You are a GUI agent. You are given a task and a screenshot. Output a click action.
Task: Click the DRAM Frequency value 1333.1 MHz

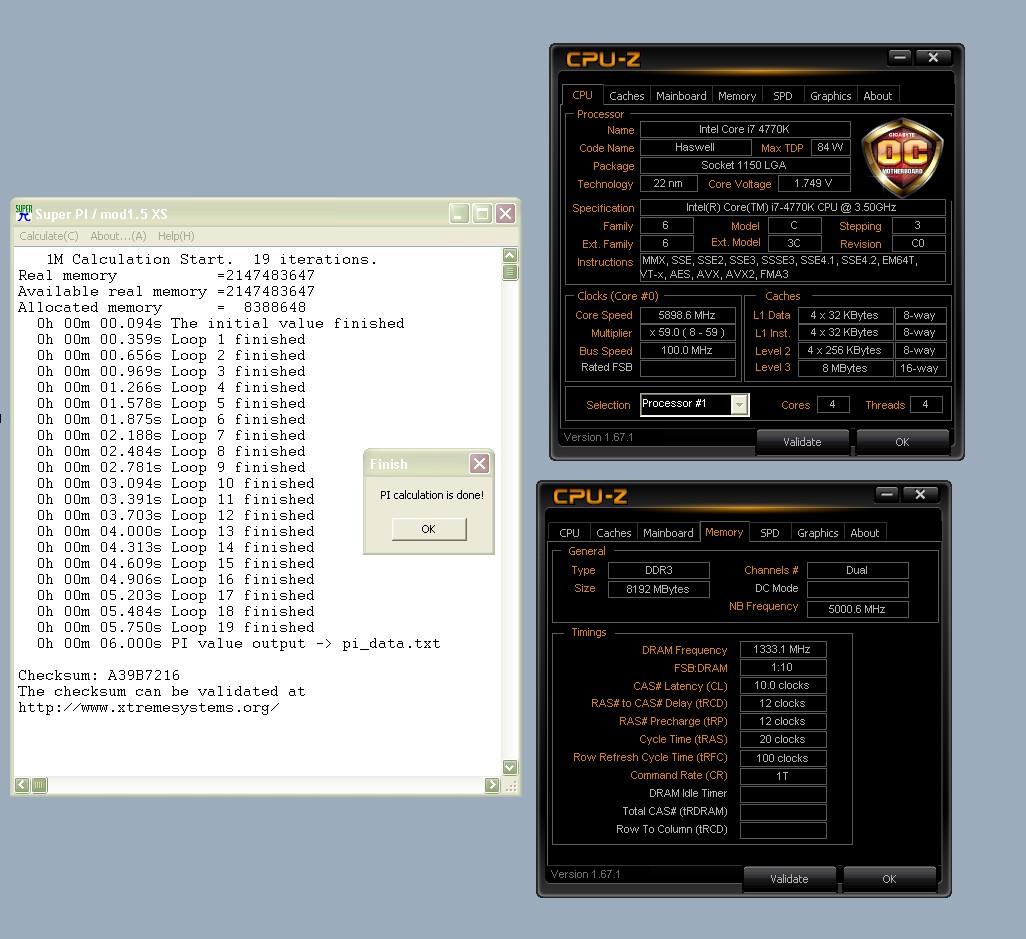click(783, 649)
